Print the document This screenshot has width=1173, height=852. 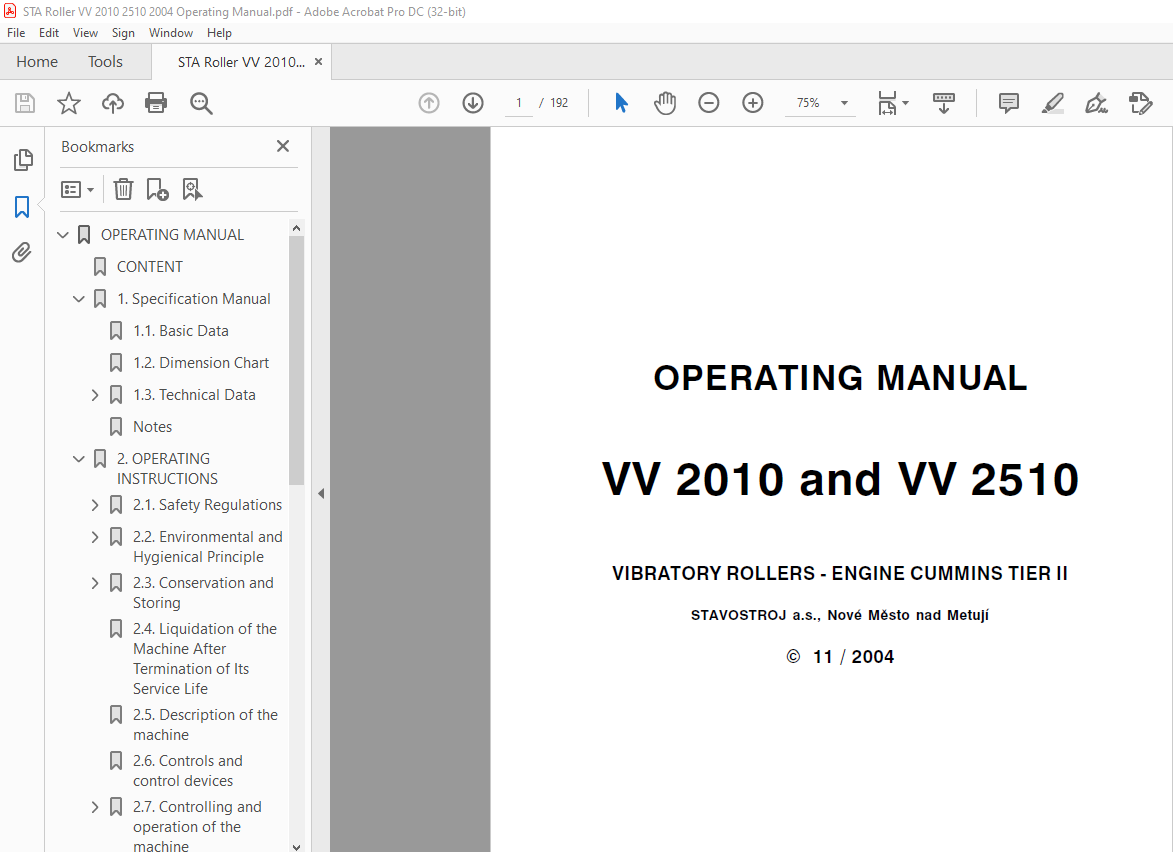coord(156,103)
